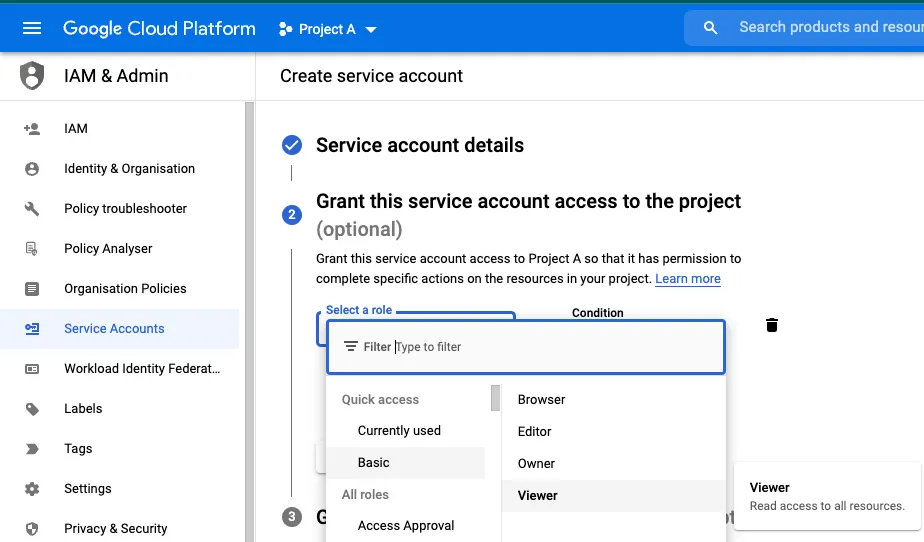Open Policy troubleshooter
The image size is (924, 542).
point(120,209)
